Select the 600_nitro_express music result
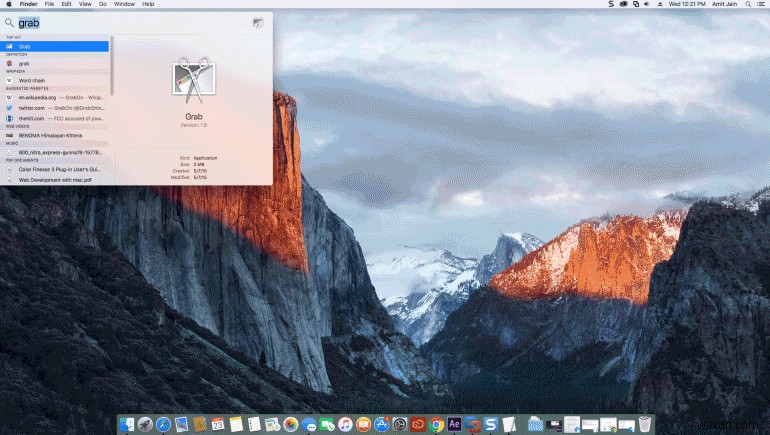Screen dimensions: 770x435 55,152
